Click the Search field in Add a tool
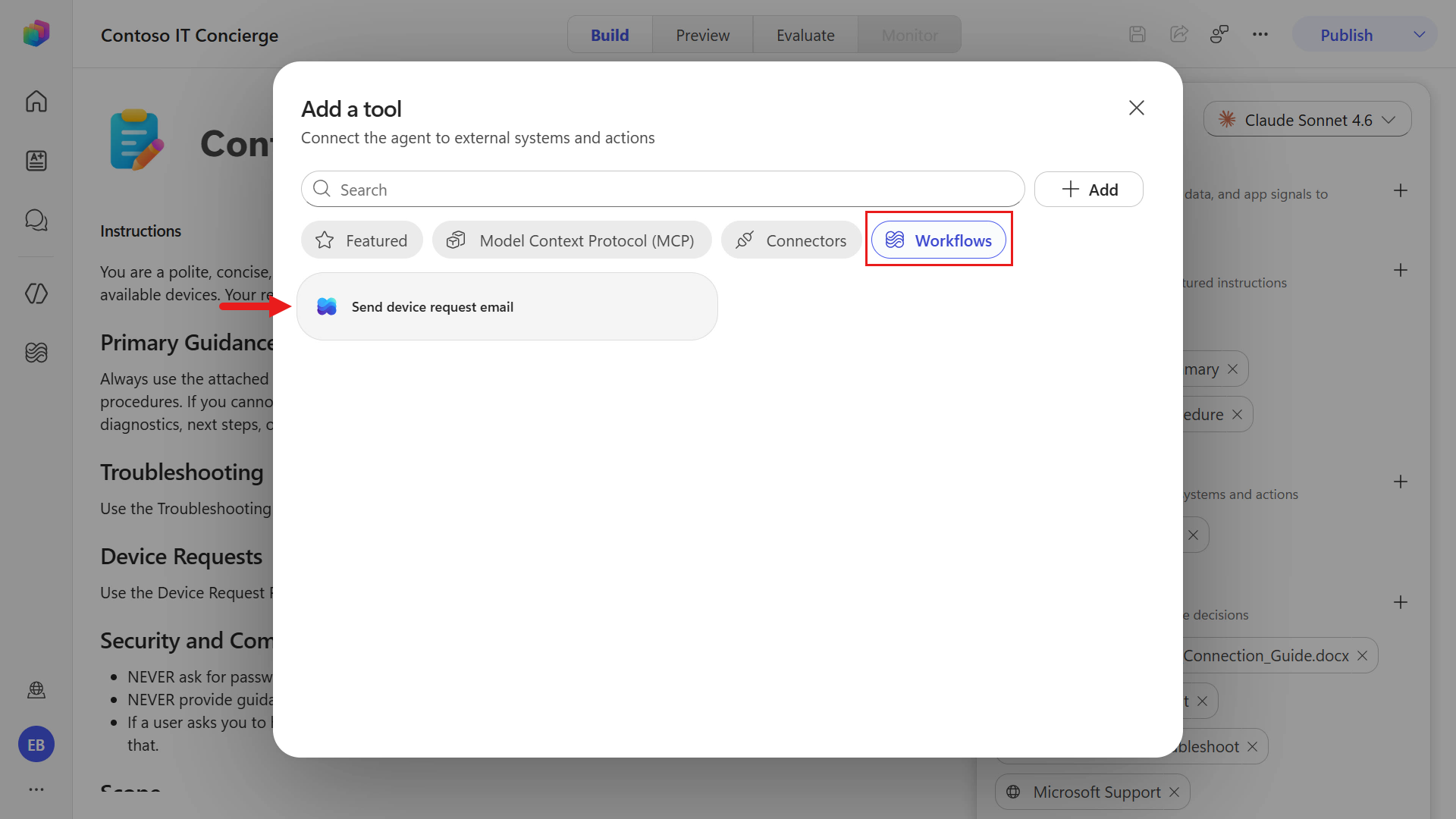 [663, 190]
